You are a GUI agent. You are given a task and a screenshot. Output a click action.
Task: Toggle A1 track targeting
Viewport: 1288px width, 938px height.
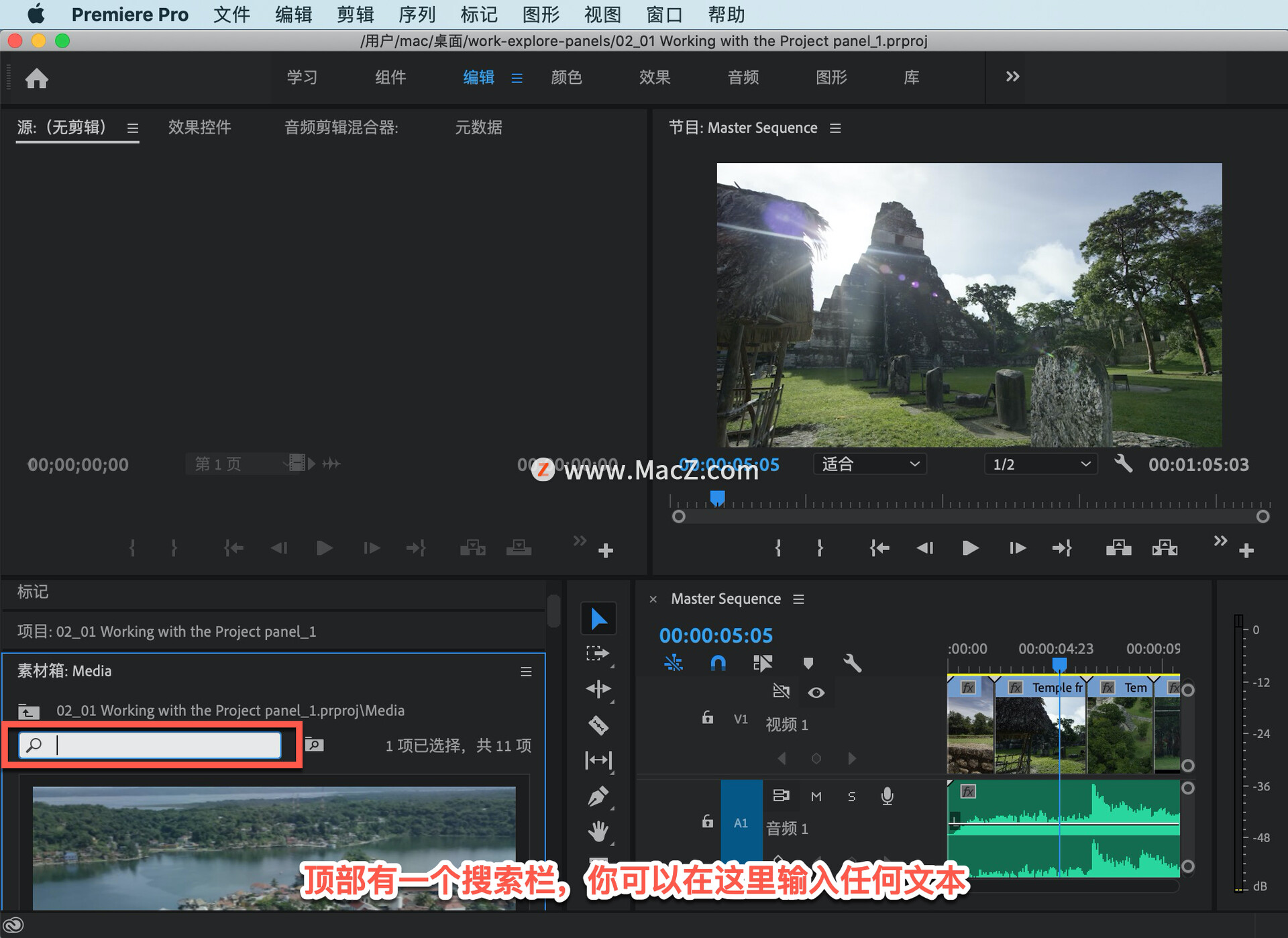pyautogui.click(x=741, y=823)
